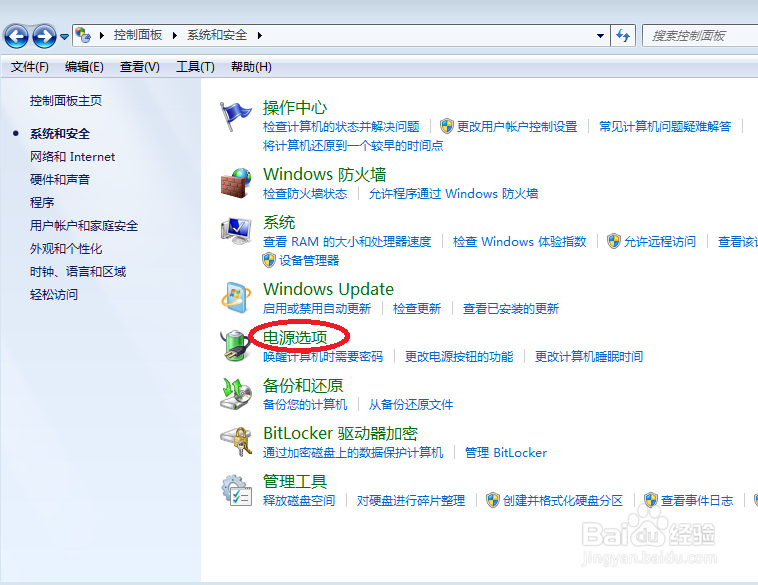Select 系统和安全 in sidebar
The height and width of the screenshot is (585, 758).
[x=60, y=134]
